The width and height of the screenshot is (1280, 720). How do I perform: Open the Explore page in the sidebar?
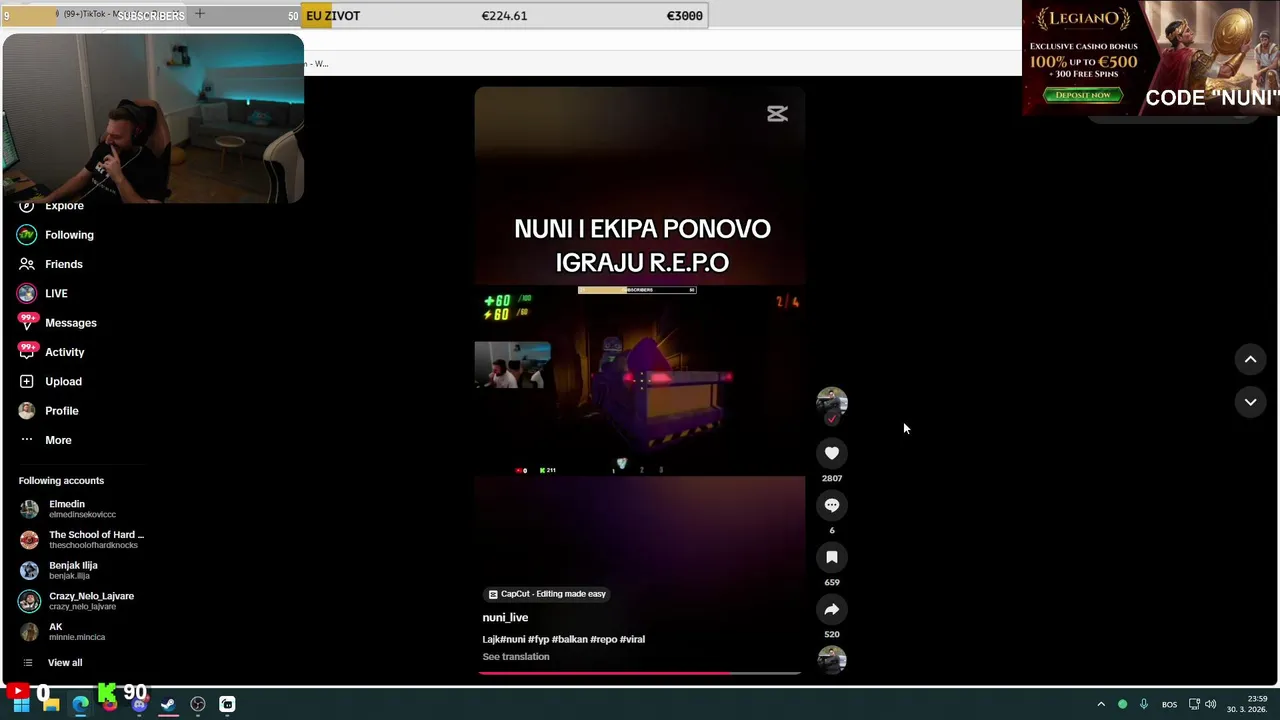(x=64, y=206)
